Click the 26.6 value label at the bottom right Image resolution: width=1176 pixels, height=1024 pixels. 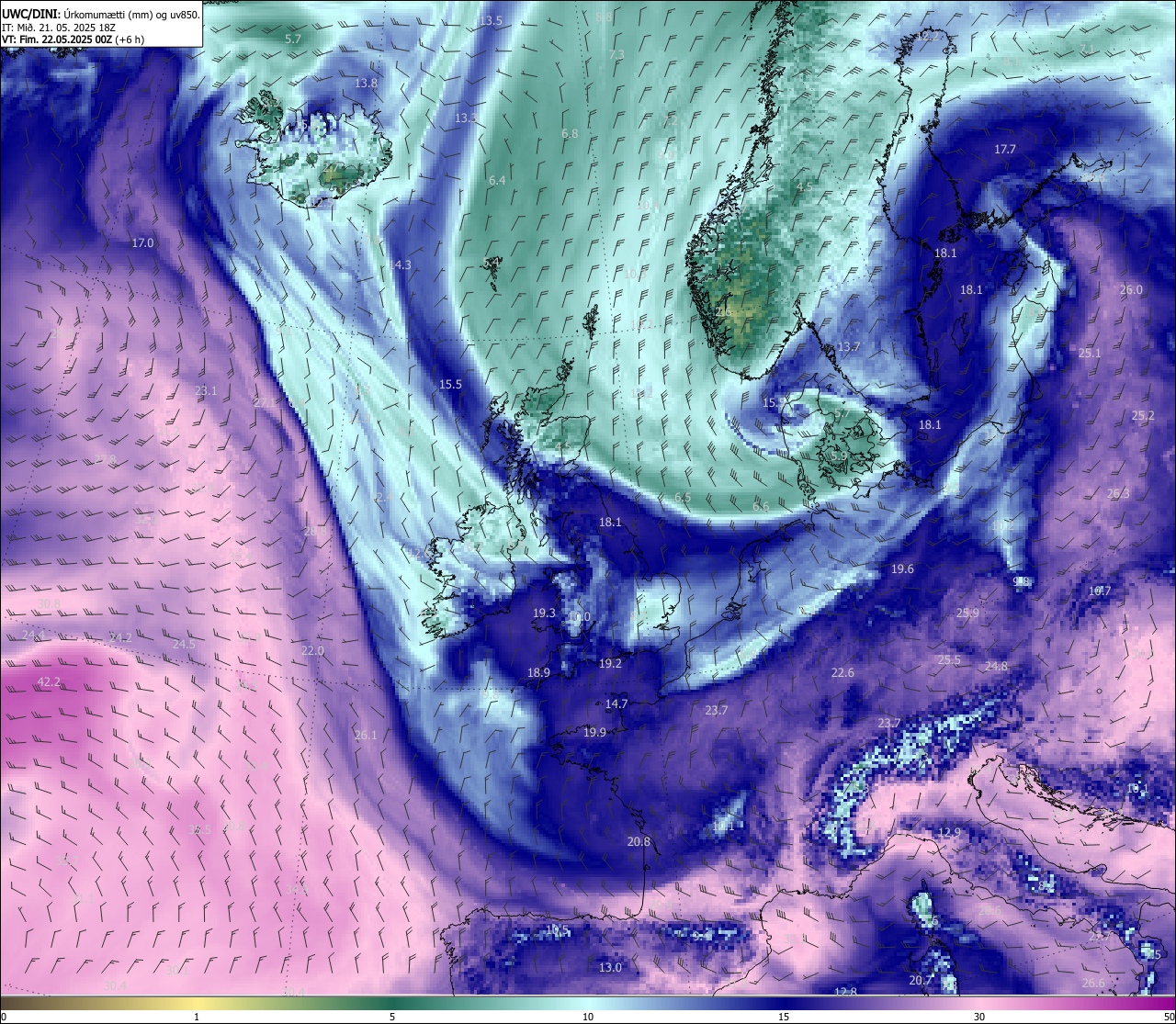[1093, 983]
